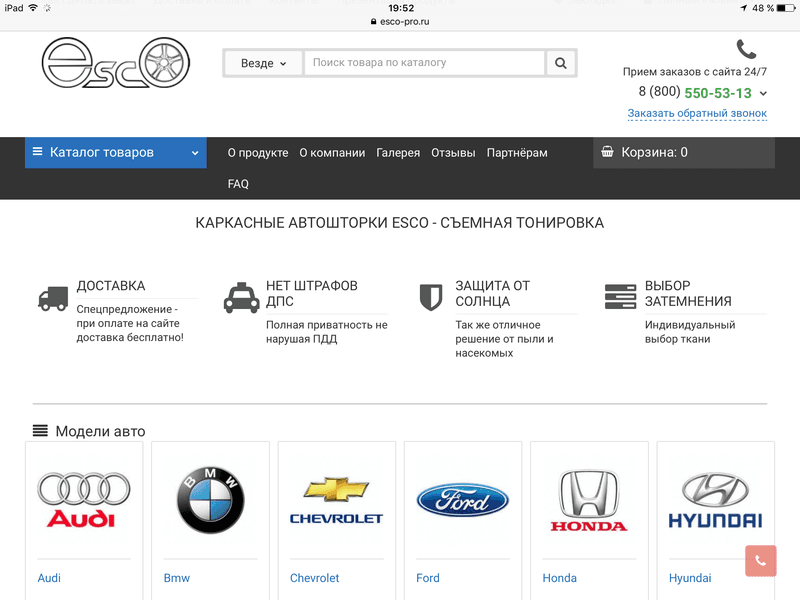Open the О компании menu item

(332, 153)
